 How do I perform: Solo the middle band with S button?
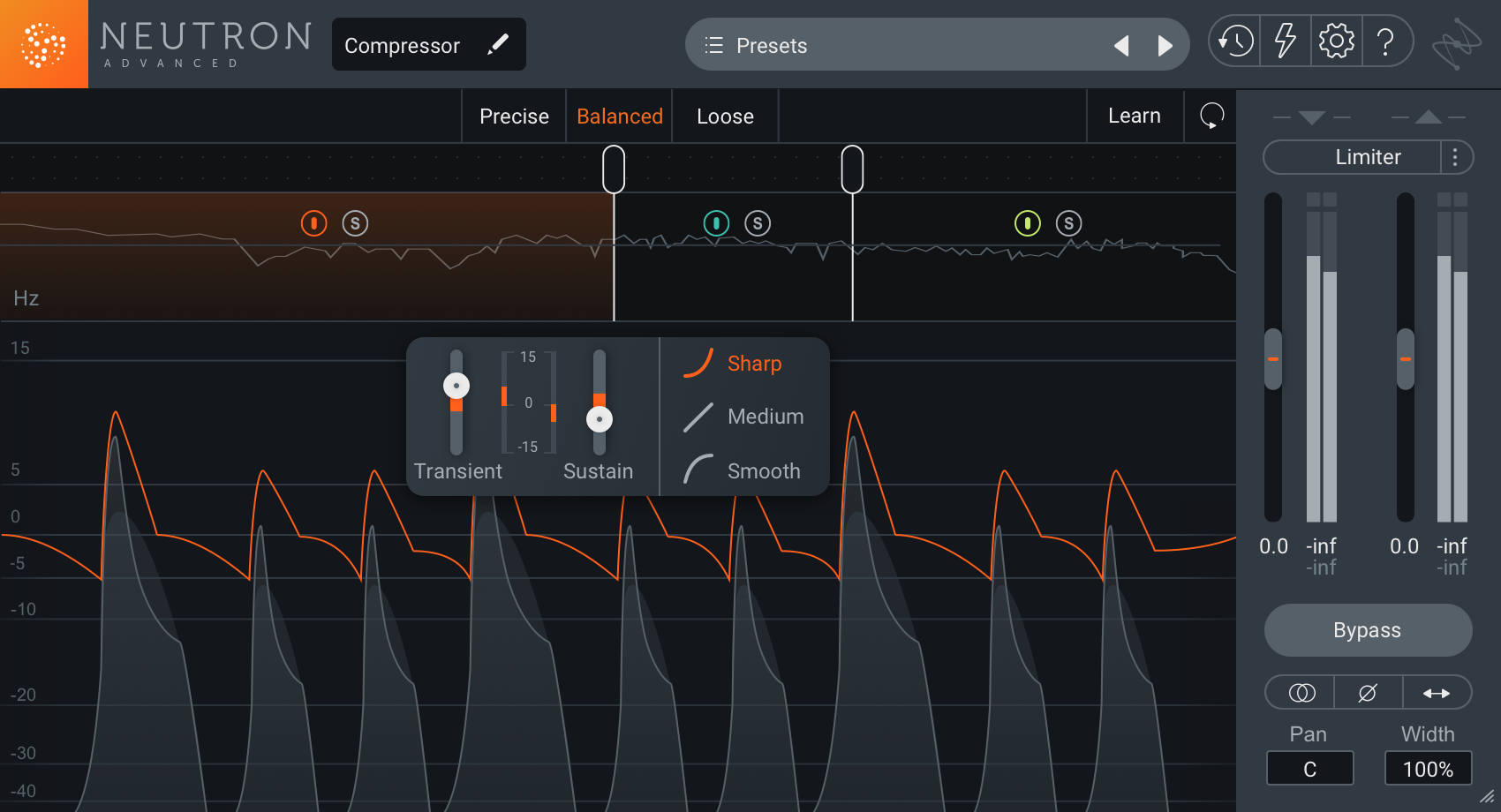coord(758,223)
